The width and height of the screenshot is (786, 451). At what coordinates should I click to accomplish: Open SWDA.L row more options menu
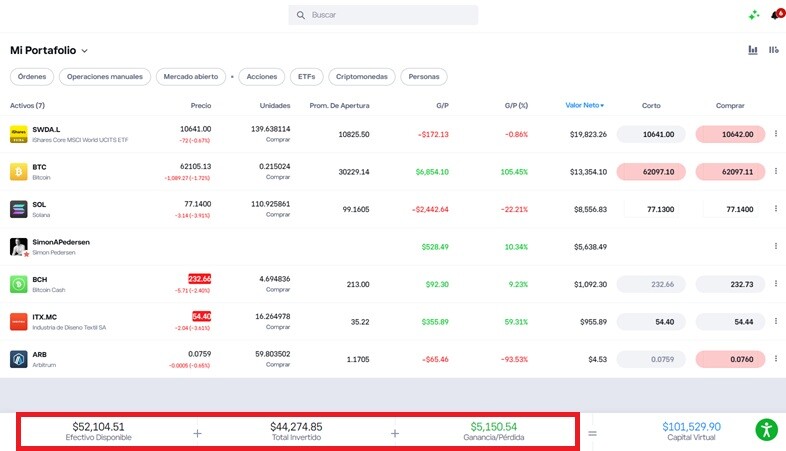775,133
